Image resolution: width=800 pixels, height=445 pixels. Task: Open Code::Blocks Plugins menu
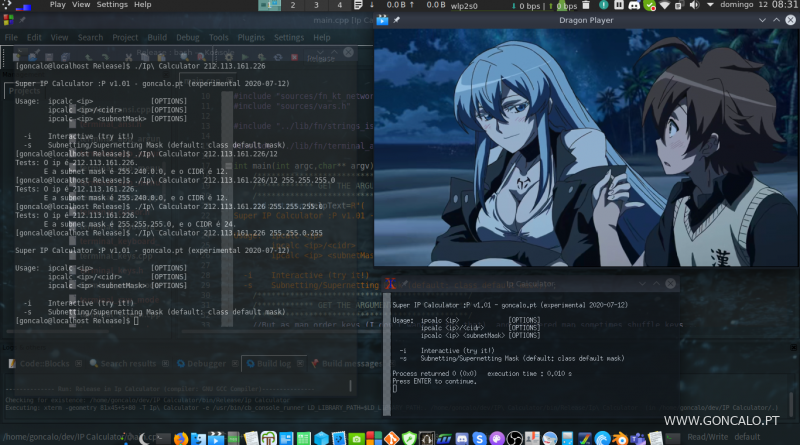[251, 38]
